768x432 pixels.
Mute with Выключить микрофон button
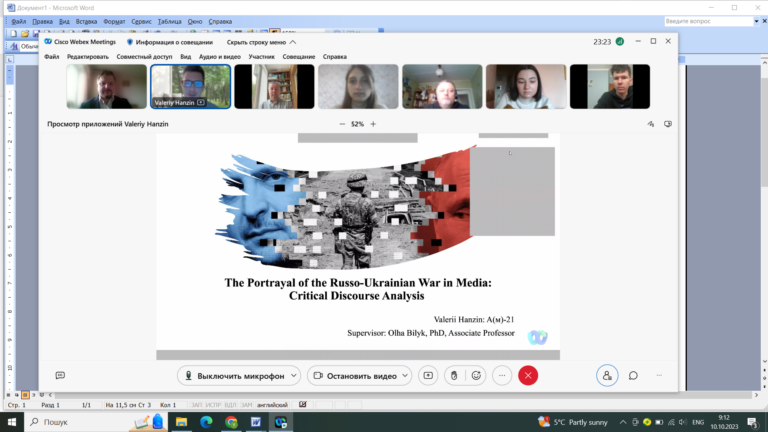[235, 376]
